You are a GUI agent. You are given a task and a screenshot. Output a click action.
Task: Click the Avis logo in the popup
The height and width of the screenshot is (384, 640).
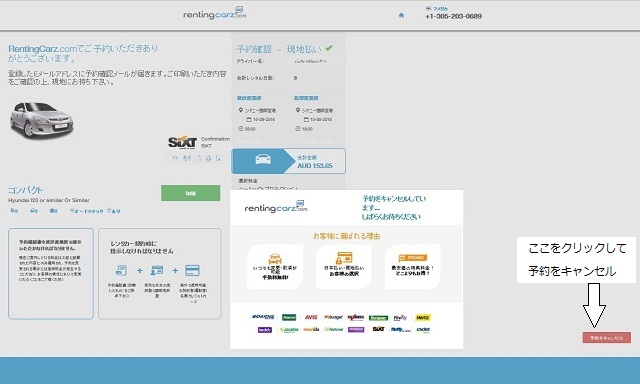tap(311, 317)
